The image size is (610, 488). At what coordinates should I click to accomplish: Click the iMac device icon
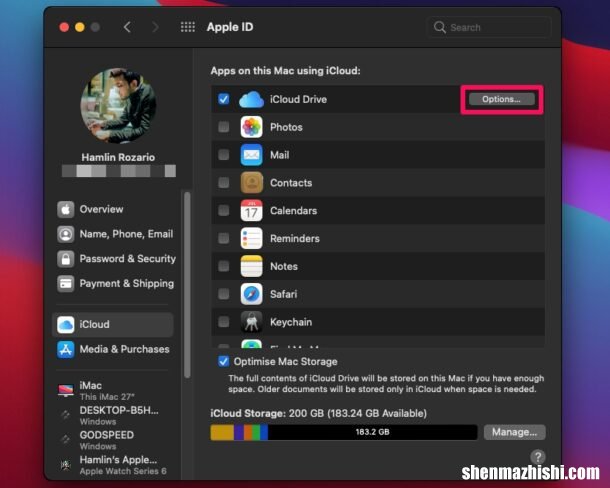[x=66, y=390]
